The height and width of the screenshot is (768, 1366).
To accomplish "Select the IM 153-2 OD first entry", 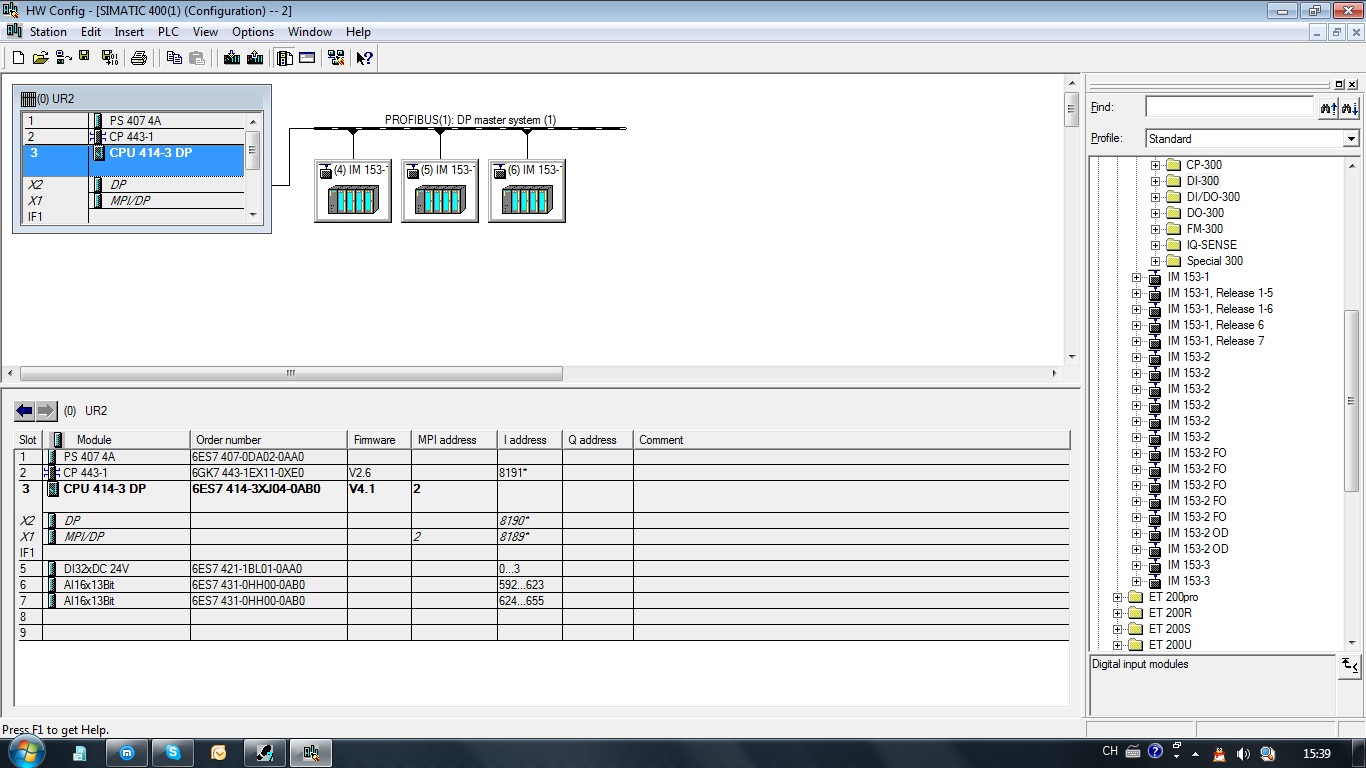I will click(x=1198, y=533).
